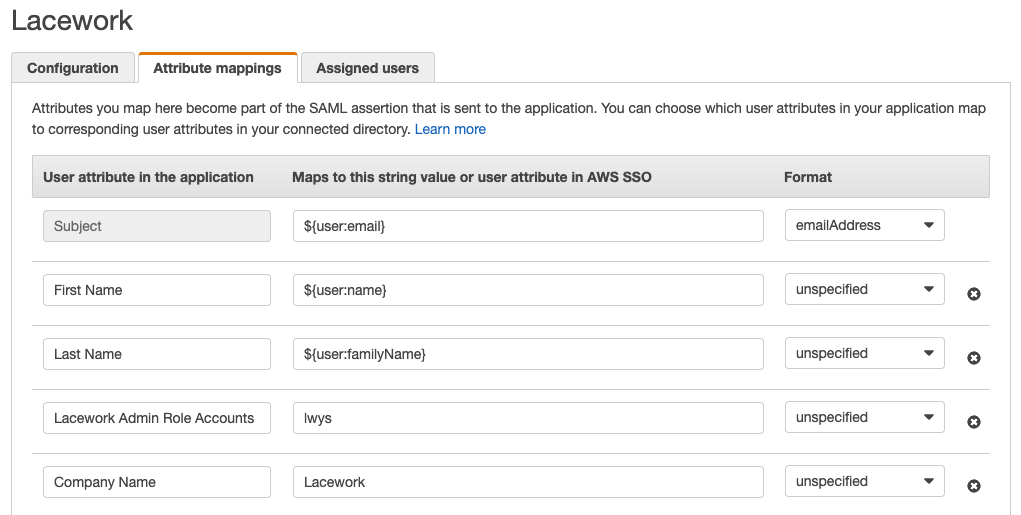The height and width of the screenshot is (515, 1021).
Task: Open format dropdown for Last Name
Action: pos(865,354)
